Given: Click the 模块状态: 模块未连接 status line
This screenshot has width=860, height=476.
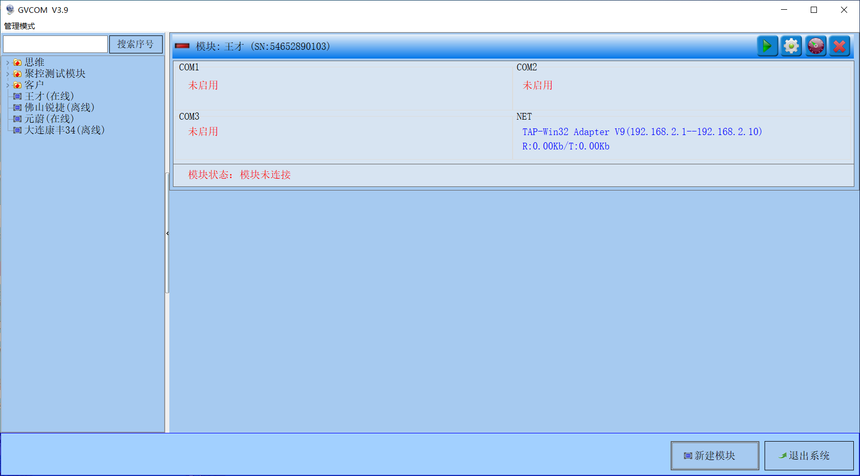Looking at the screenshot, I should click(x=239, y=175).
